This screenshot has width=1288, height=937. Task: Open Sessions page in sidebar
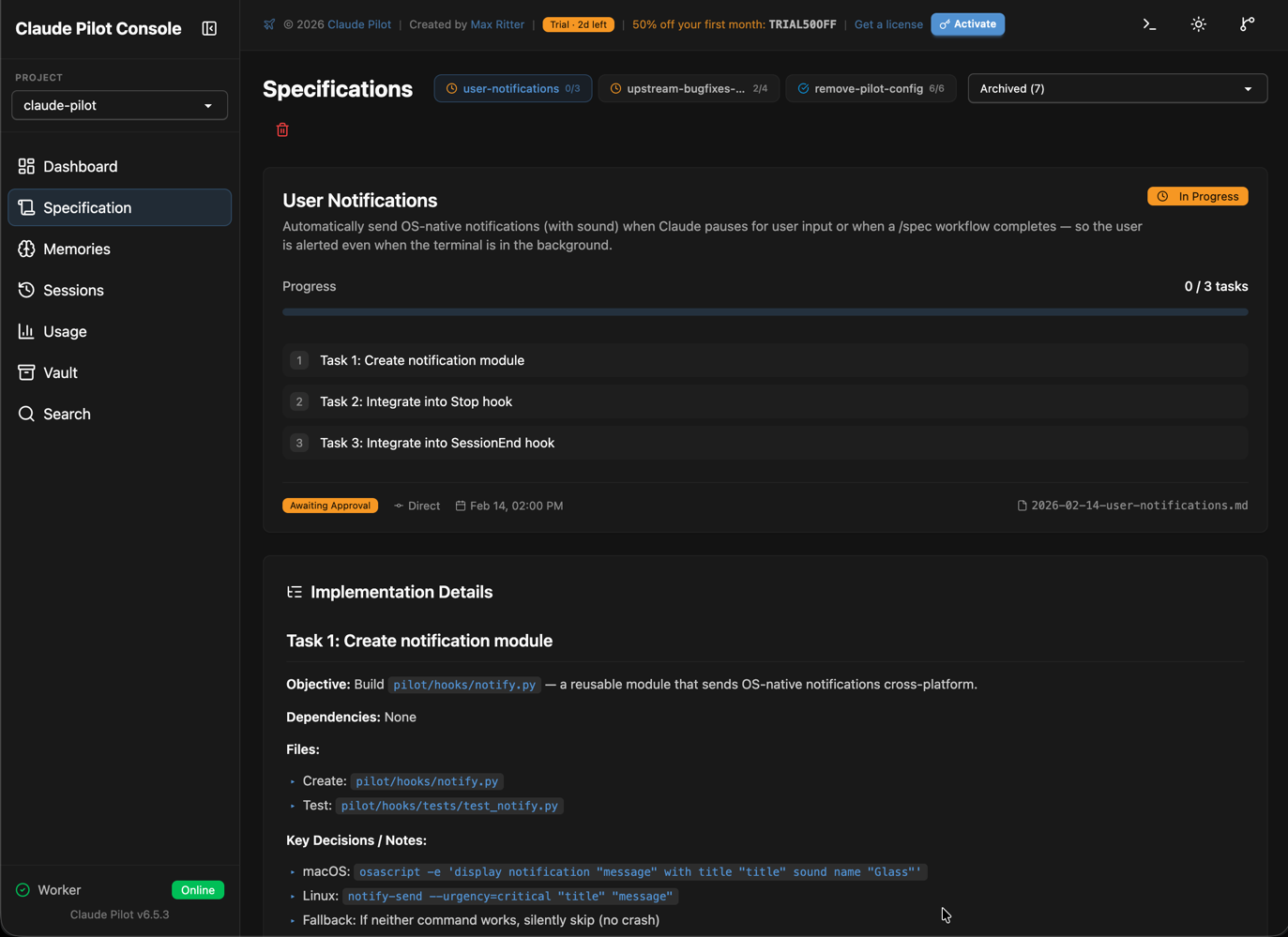coord(119,290)
